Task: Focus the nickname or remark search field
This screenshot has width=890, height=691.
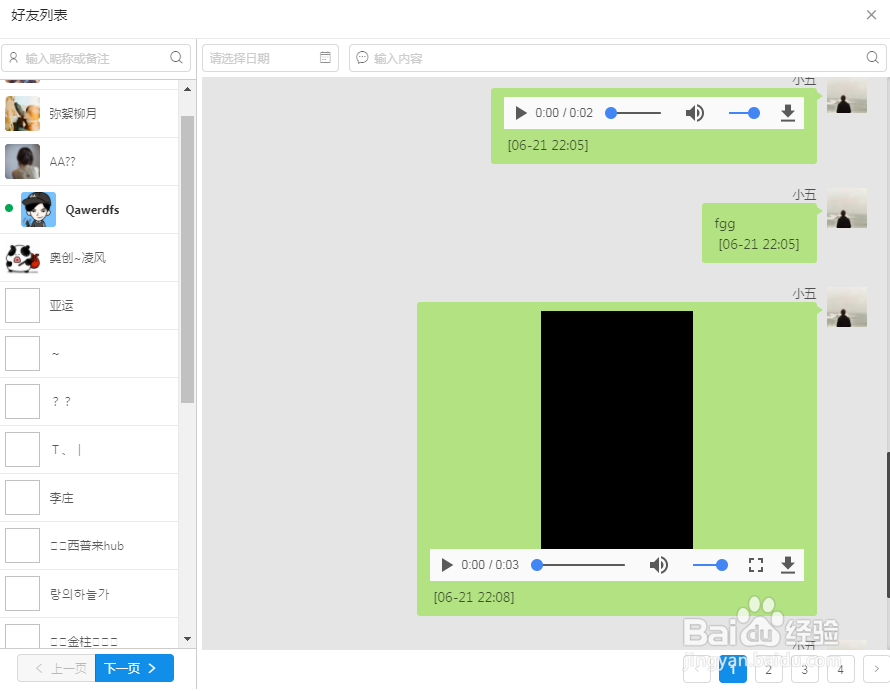Action: [x=96, y=58]
